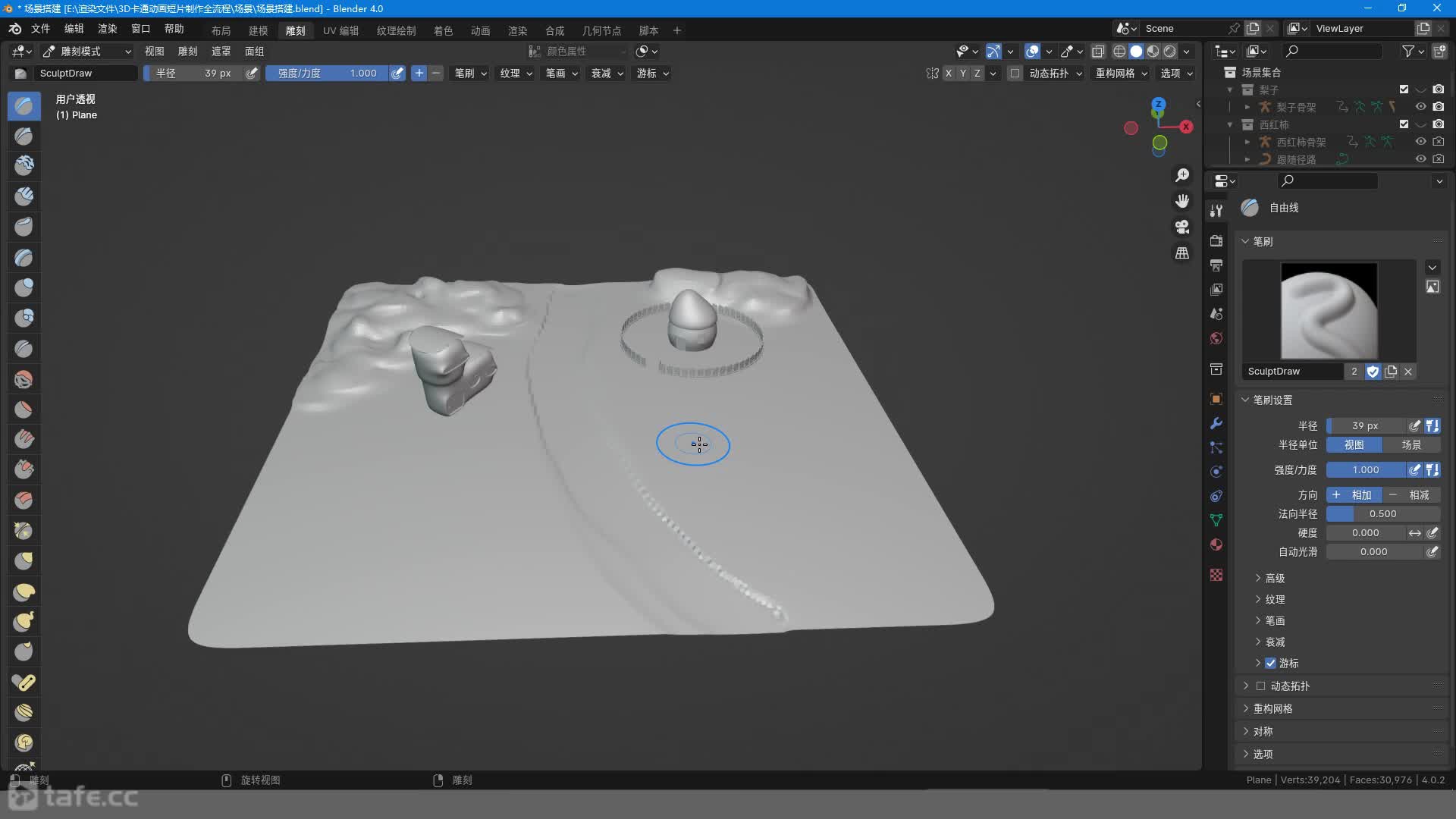This screenshot has height=819, width=1456.
Task: Select the Draw Sharp brush tool
Action: (x=24, y=136)
